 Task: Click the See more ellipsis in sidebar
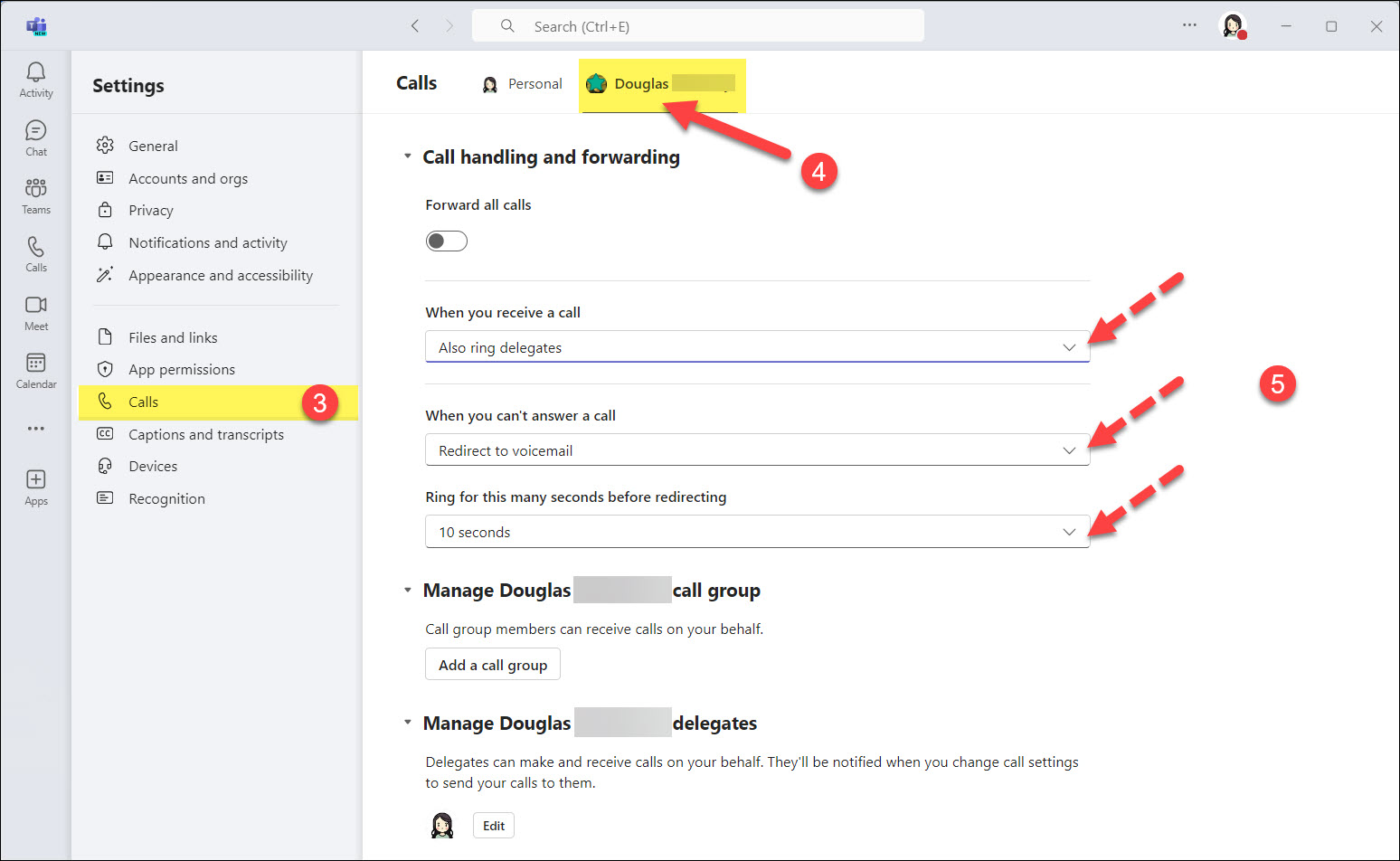[x=35, y=428]
